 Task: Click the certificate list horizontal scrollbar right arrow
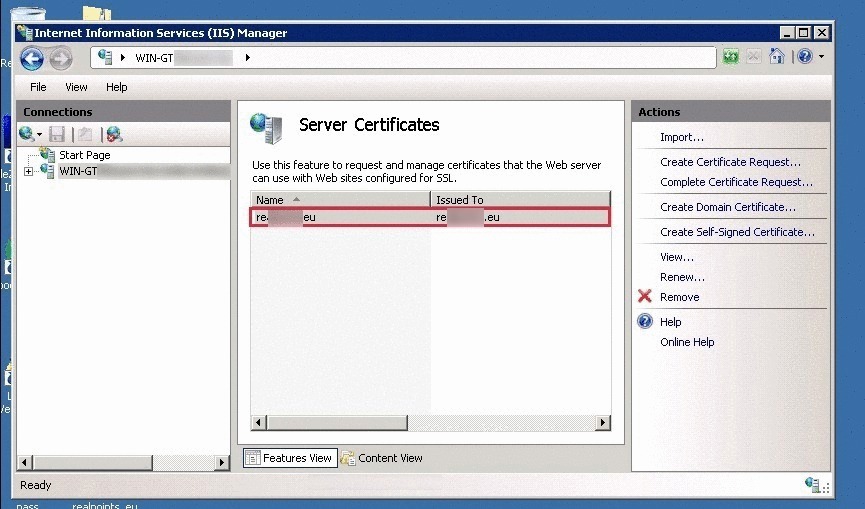coord(602,423)
